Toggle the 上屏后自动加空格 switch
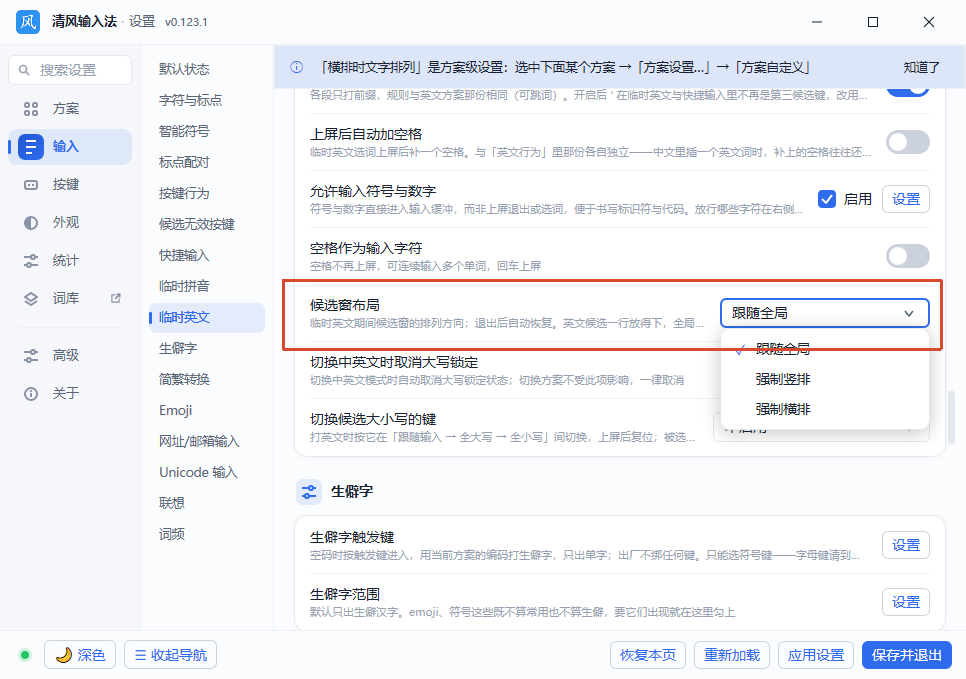966x679 pixels. 907,142
